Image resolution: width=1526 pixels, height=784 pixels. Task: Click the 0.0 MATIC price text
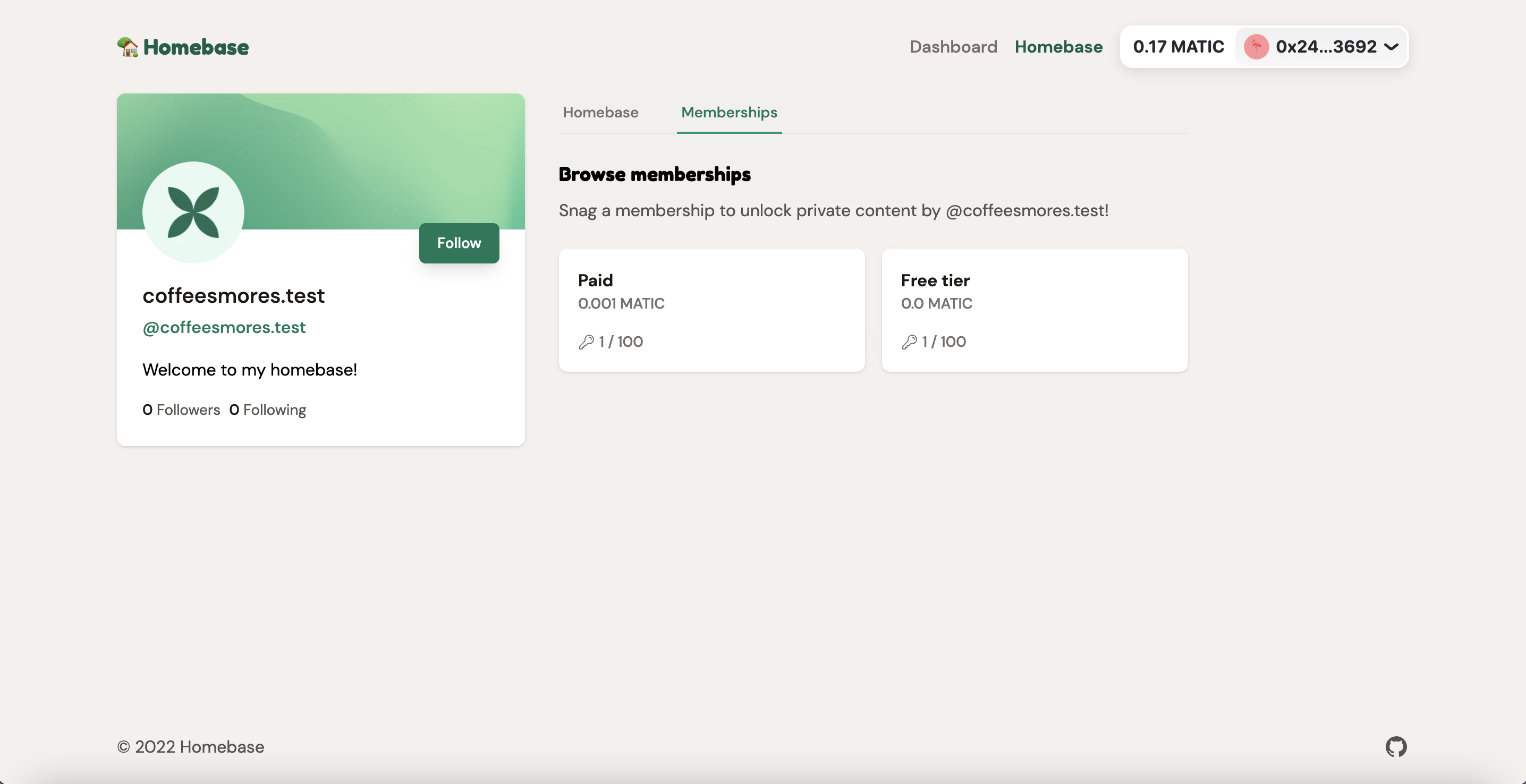[x=937, y=304]
